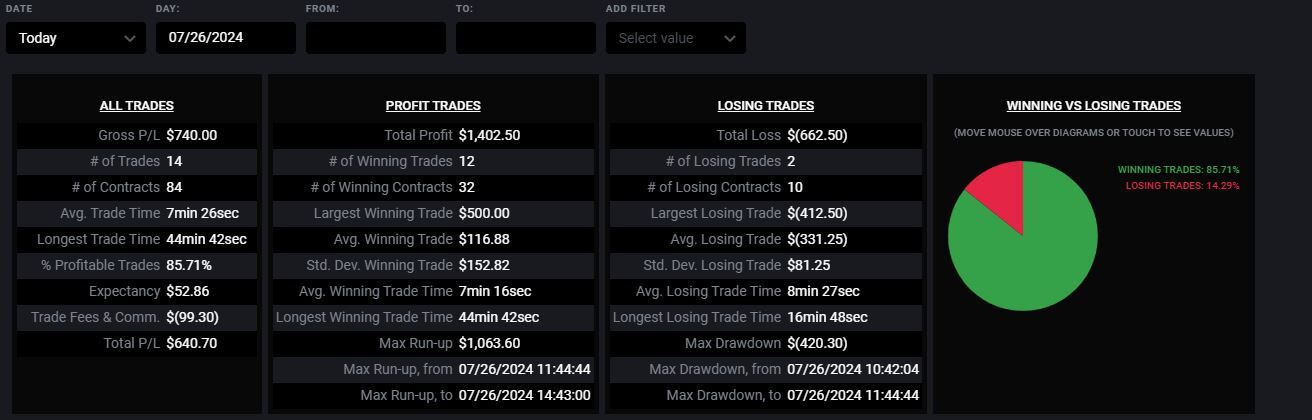Click the All Trades heading
Screen dimensions: 1312x420
click(x=137, y=105)
